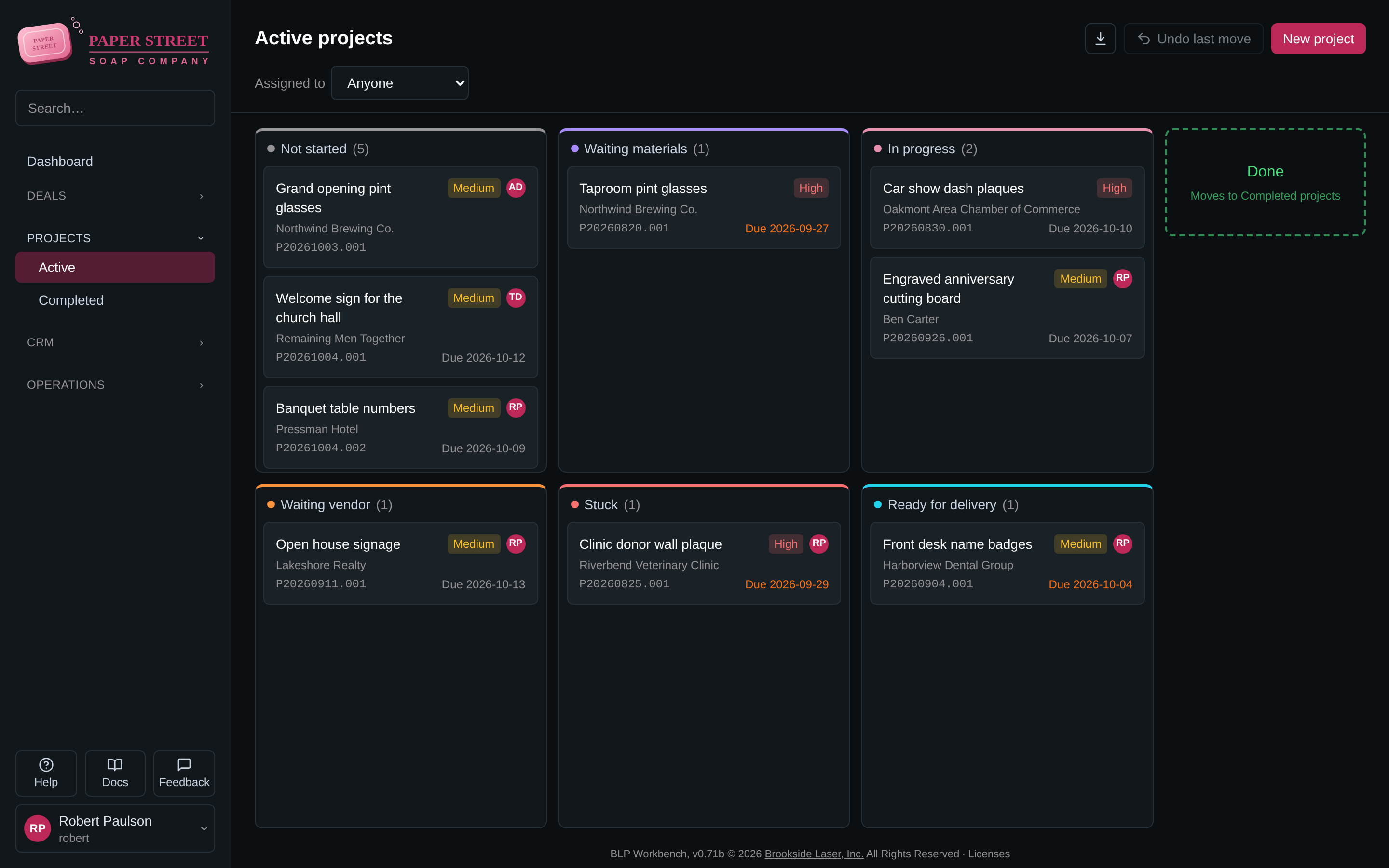Click Undo last move button
1389x868 pixels.
1193,39
